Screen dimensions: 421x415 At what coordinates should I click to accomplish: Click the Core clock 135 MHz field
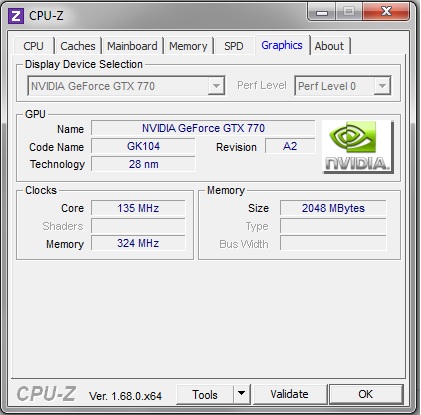pos(138,208)
